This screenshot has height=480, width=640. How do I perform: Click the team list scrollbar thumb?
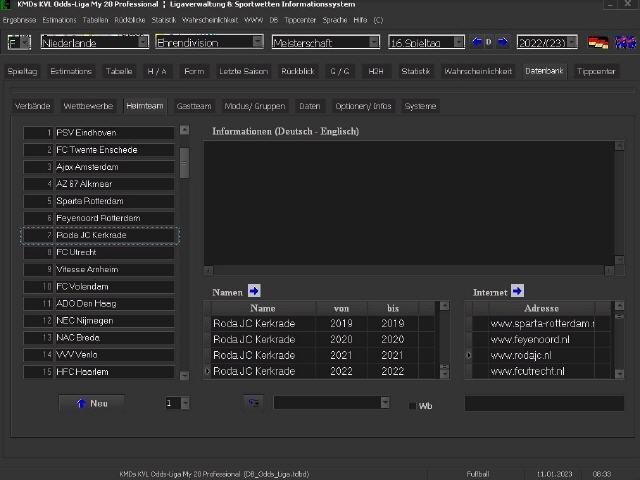[184, 163]
